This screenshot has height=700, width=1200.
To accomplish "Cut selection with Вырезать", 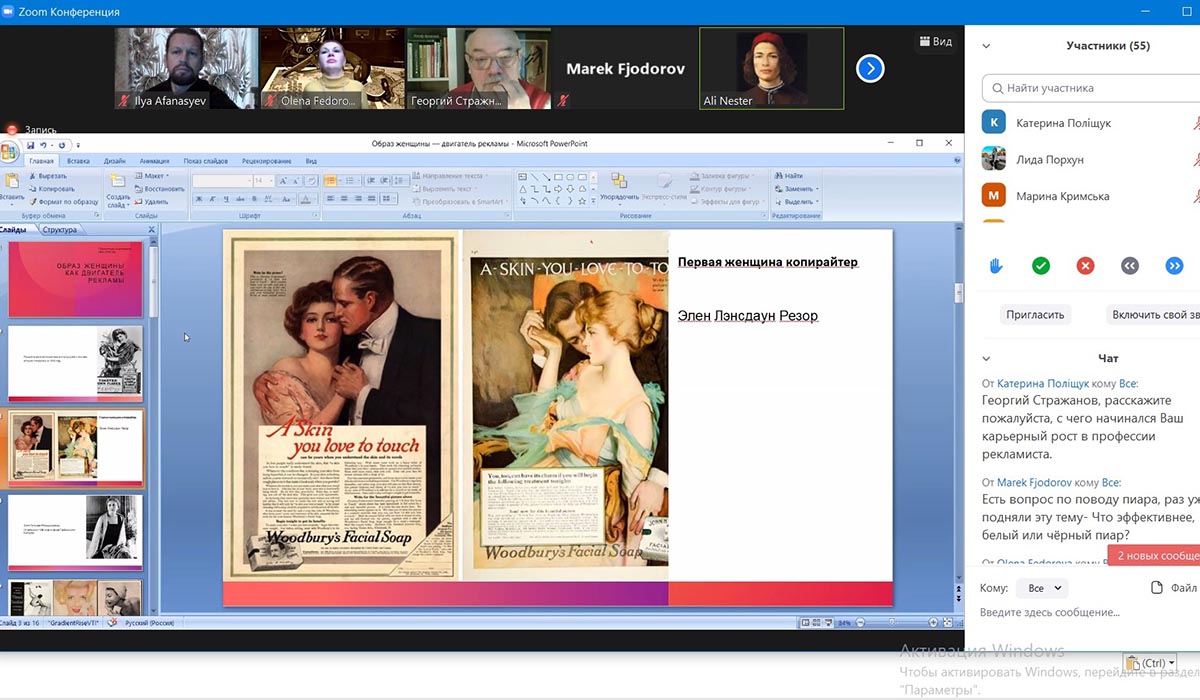I will pos(48,176).
